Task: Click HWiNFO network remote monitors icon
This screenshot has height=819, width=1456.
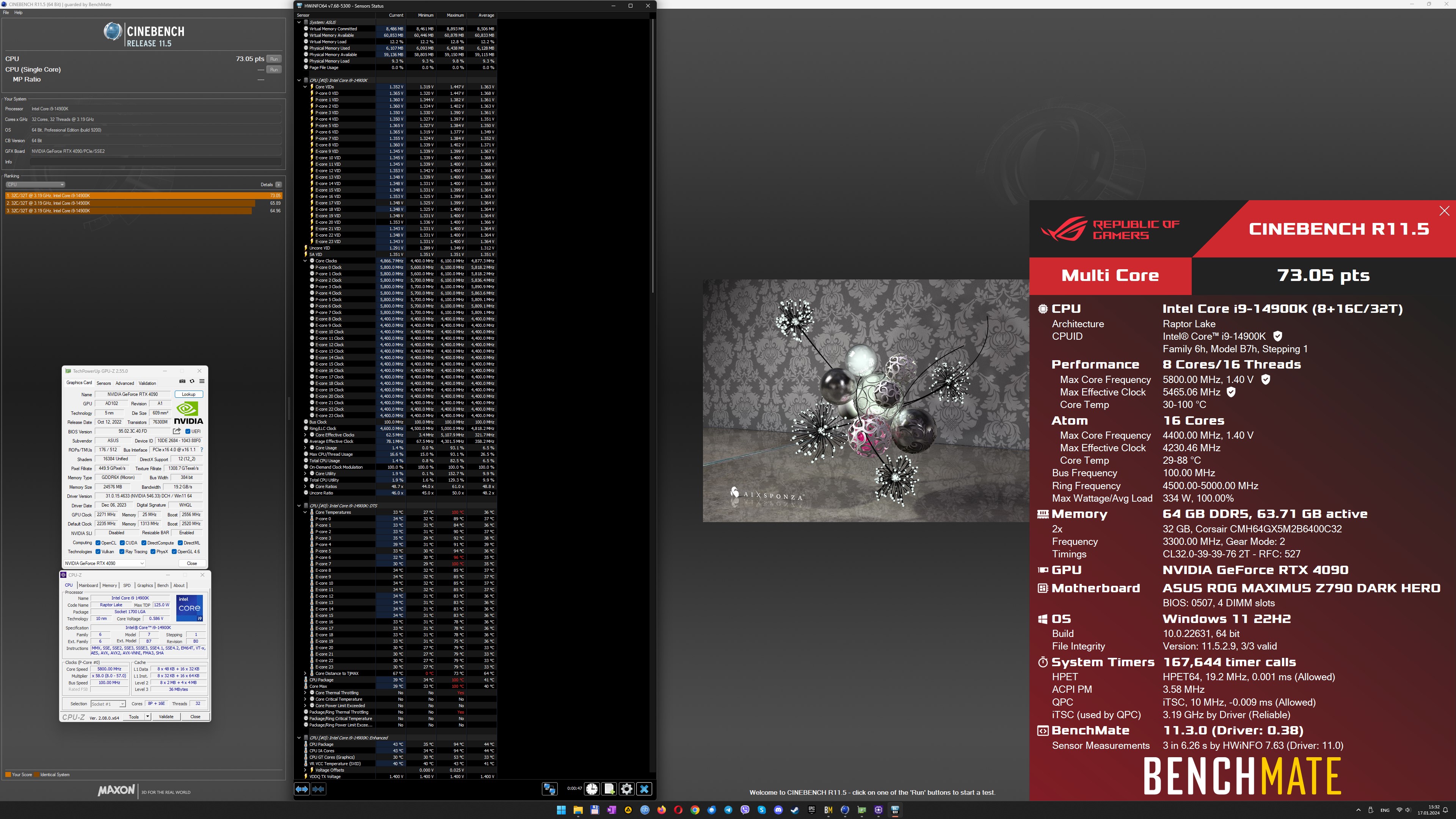Action: tap(549, 789)
